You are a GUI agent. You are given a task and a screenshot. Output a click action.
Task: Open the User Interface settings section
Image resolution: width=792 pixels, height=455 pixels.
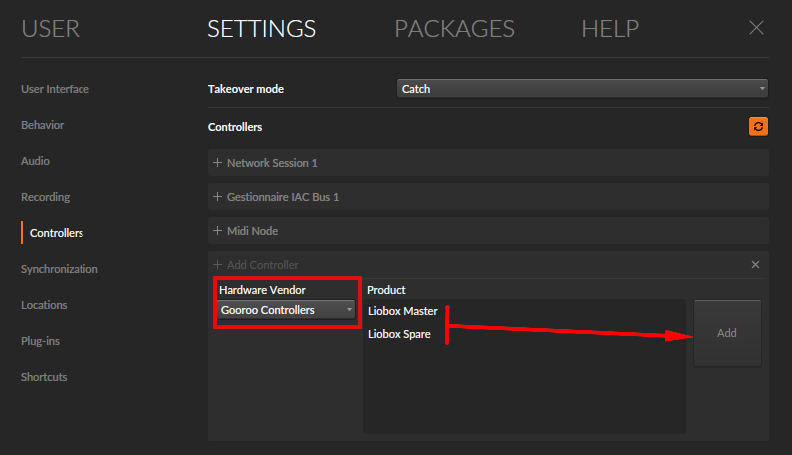pos(55,89)
